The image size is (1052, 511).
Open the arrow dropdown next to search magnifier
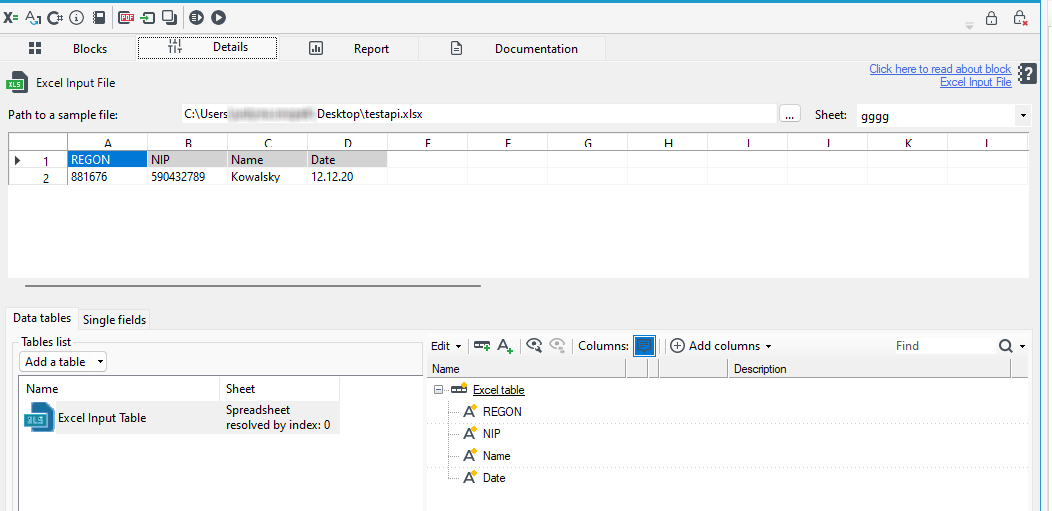(1022, 347)
